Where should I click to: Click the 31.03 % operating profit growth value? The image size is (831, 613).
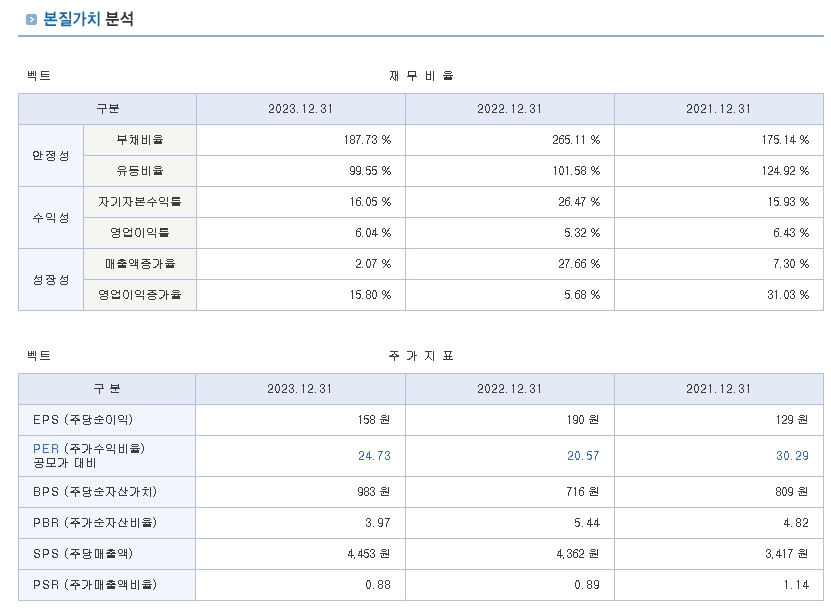(788, 295)
